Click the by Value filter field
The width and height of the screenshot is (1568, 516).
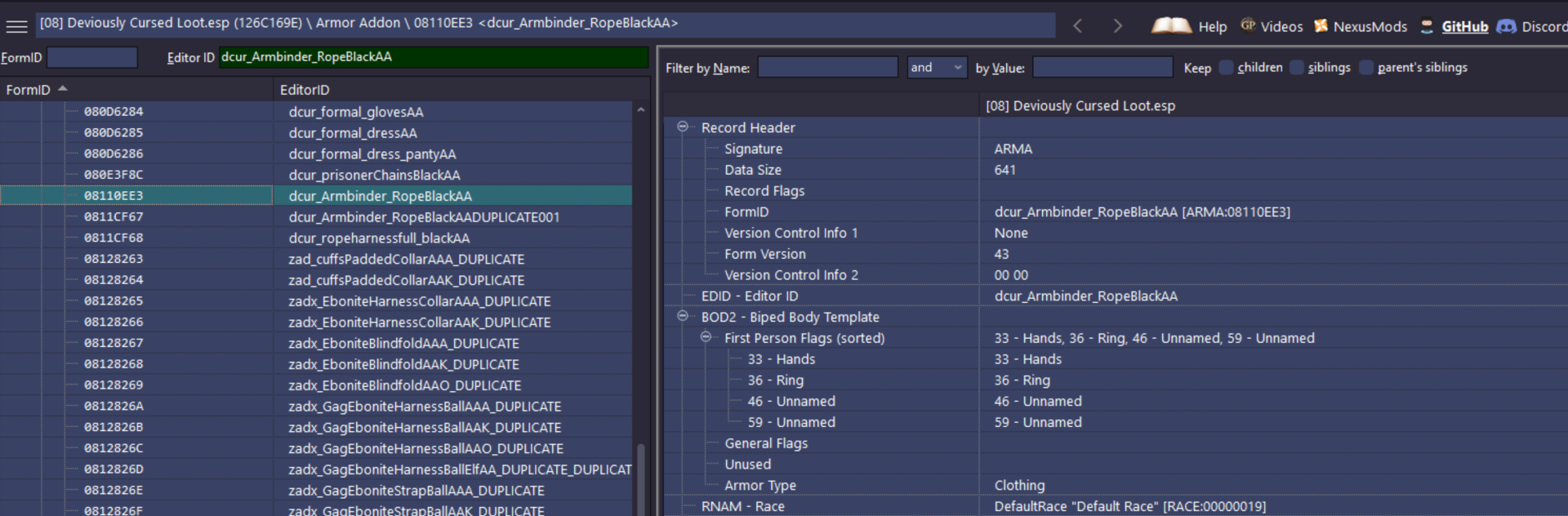(1102, 68)
